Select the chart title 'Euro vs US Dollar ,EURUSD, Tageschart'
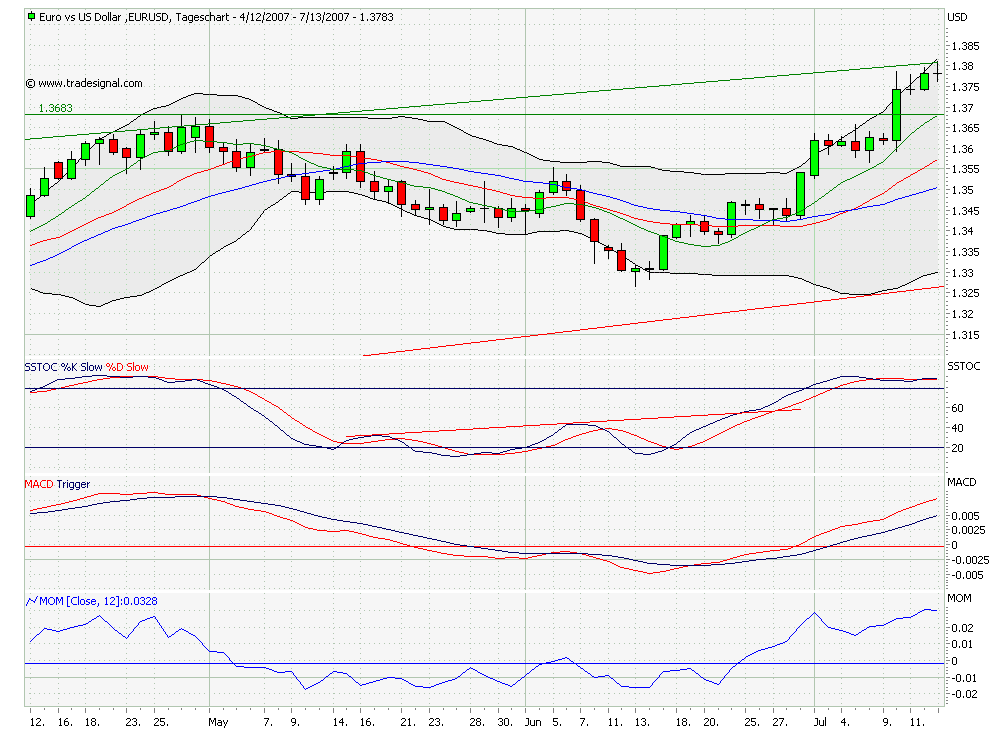This screenshot has height=739, width=1003. click(x=136, y=17)
